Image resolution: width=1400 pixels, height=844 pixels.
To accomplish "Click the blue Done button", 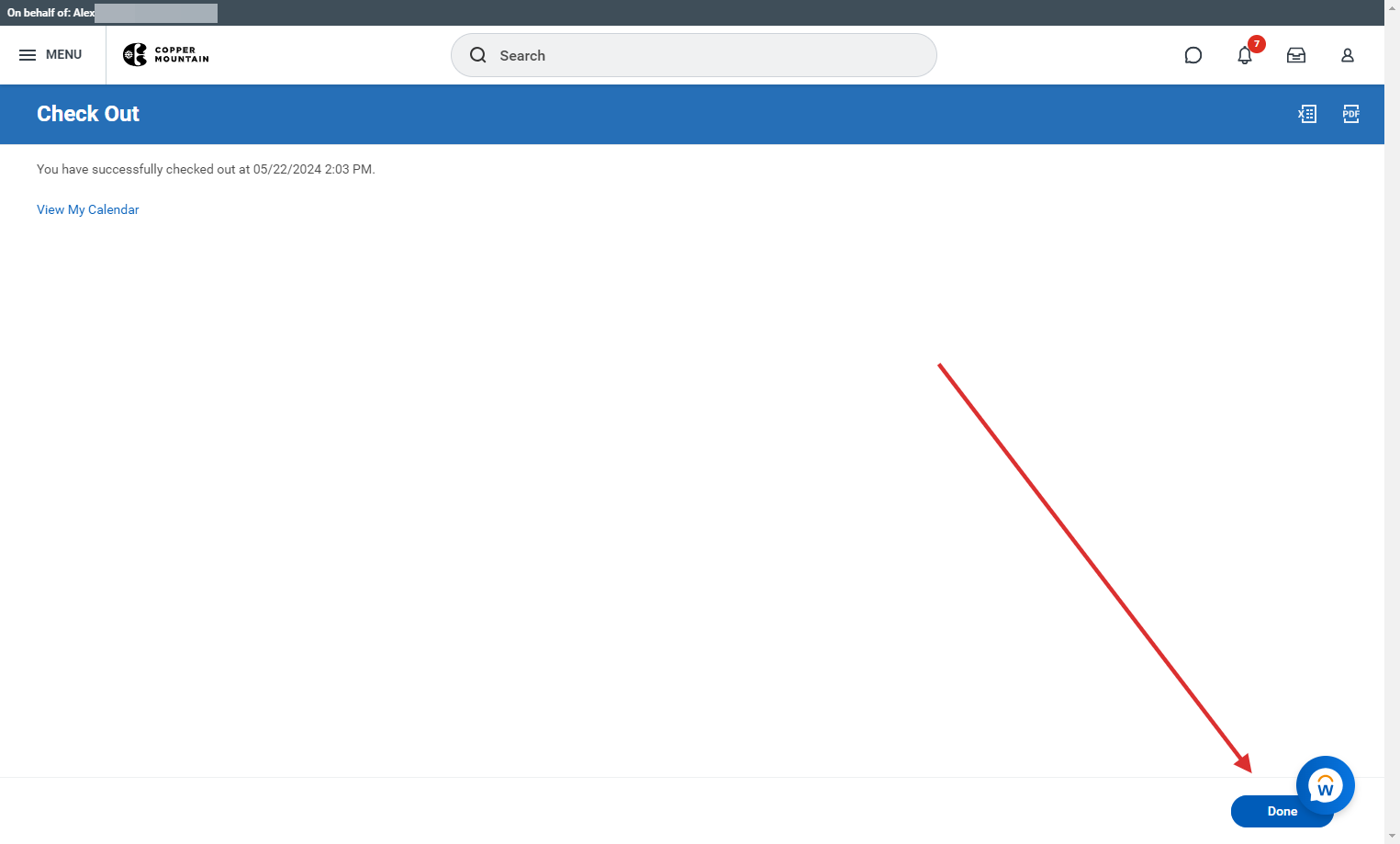I will pos(1282,811).
